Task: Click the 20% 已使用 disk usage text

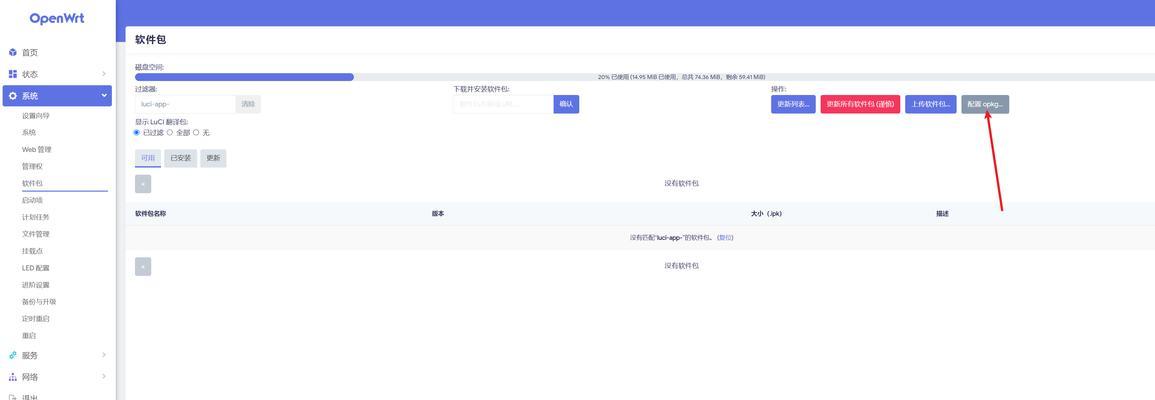Action: click(681, 77)
